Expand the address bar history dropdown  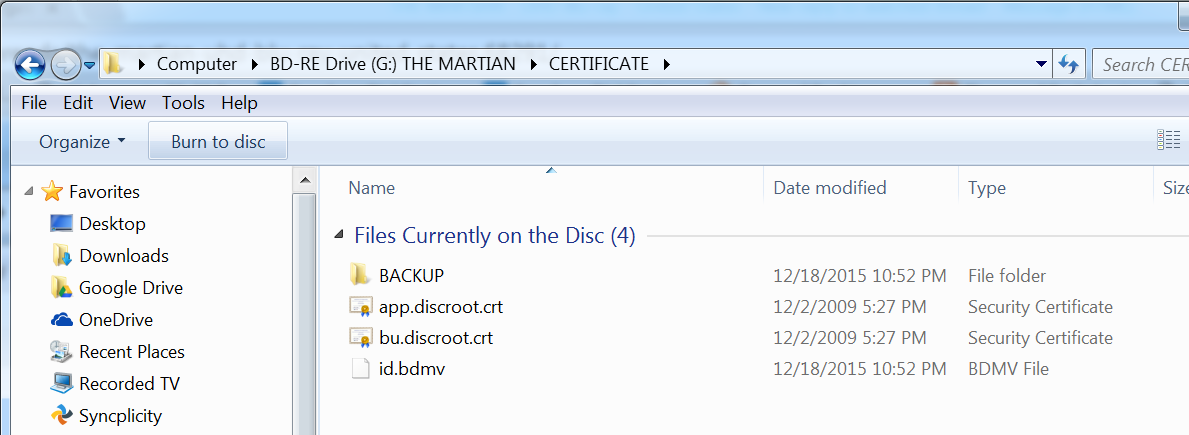pyautogui.click(x=1041, y=64)
